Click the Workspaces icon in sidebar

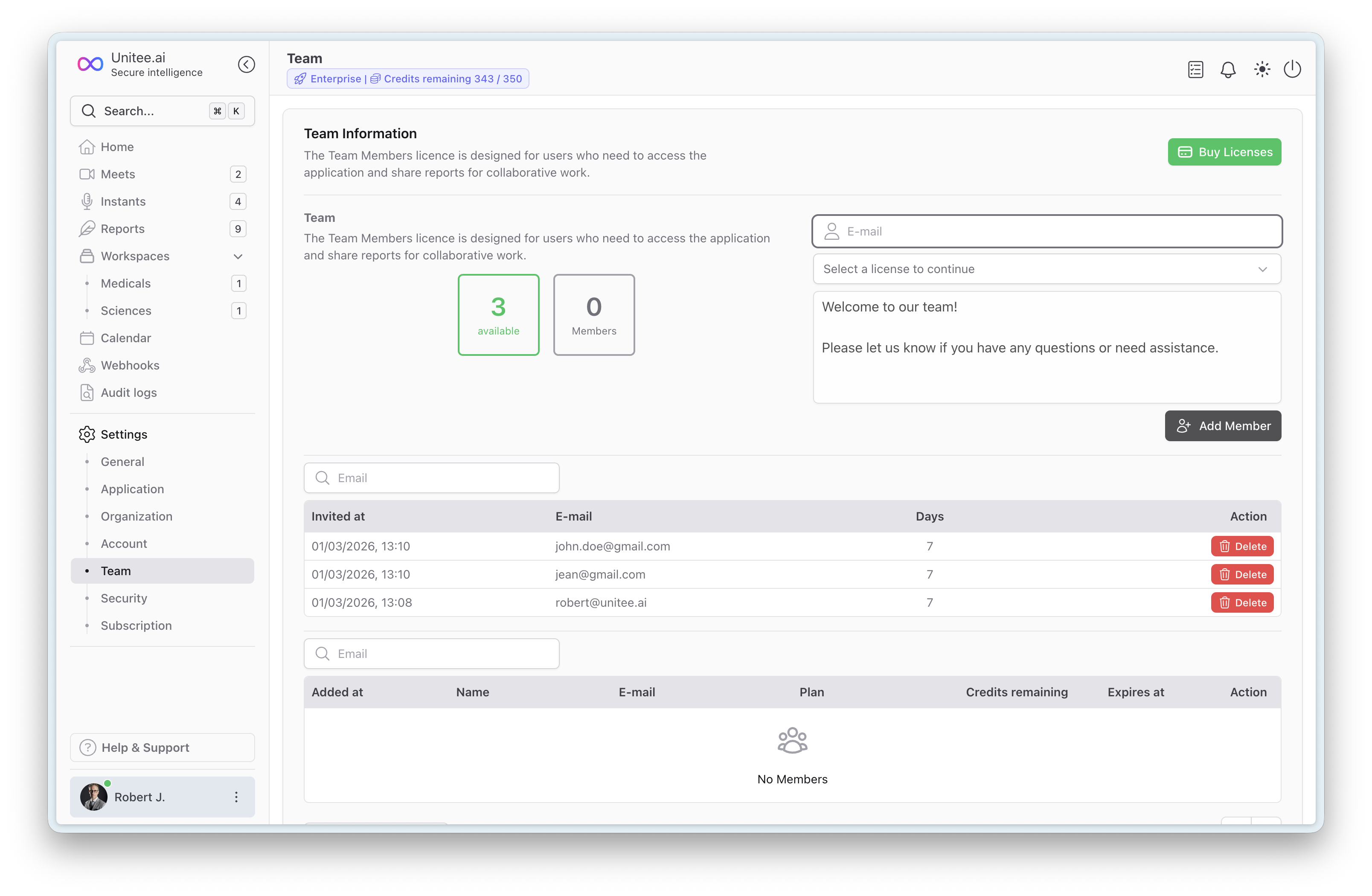click(87, 256)
